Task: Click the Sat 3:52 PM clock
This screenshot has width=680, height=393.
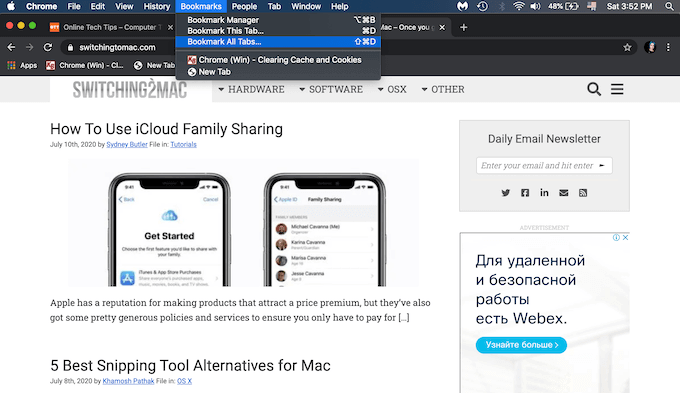Action: click(x=629, y=6)
